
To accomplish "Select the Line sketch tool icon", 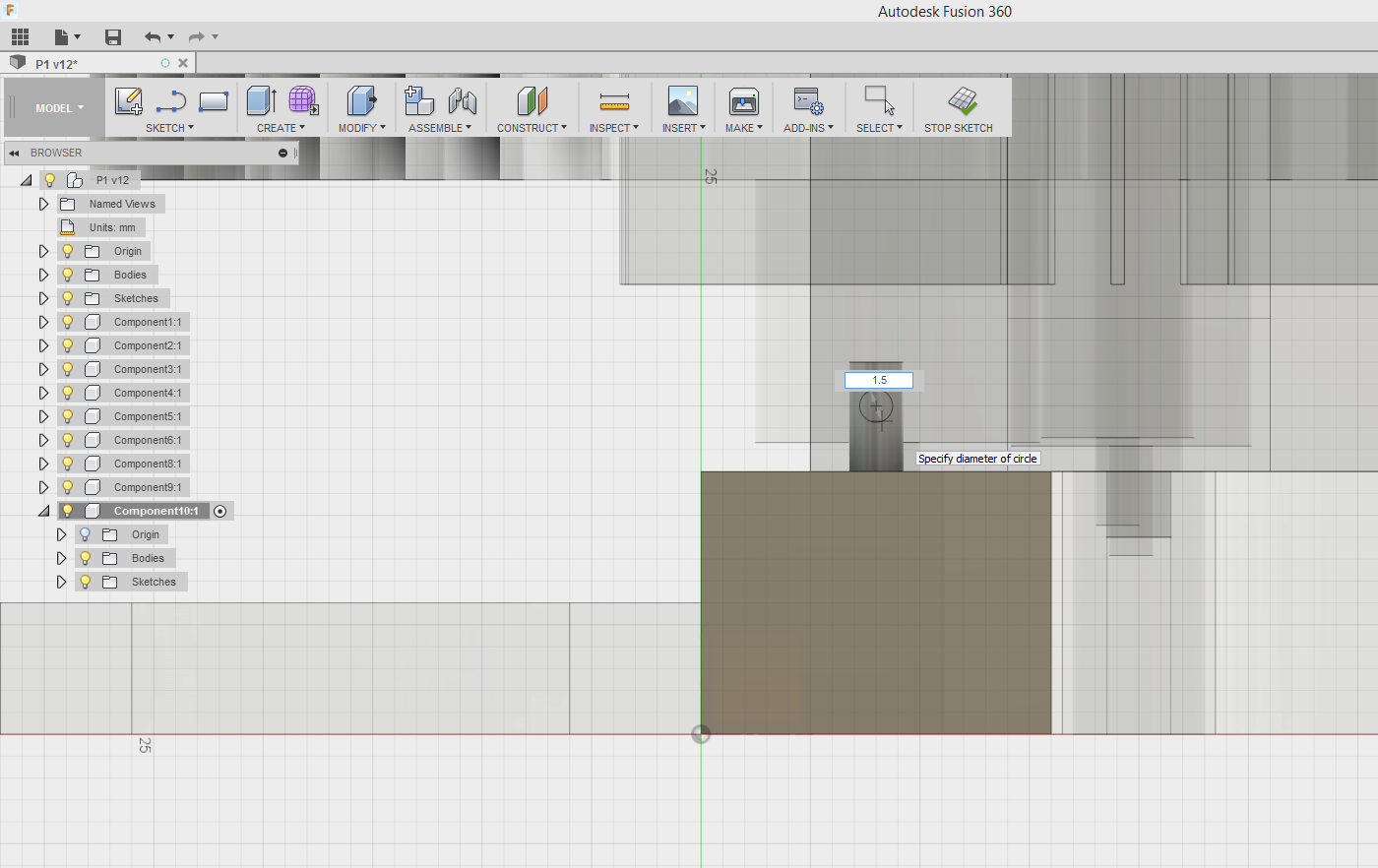I will tap(171, 100).
